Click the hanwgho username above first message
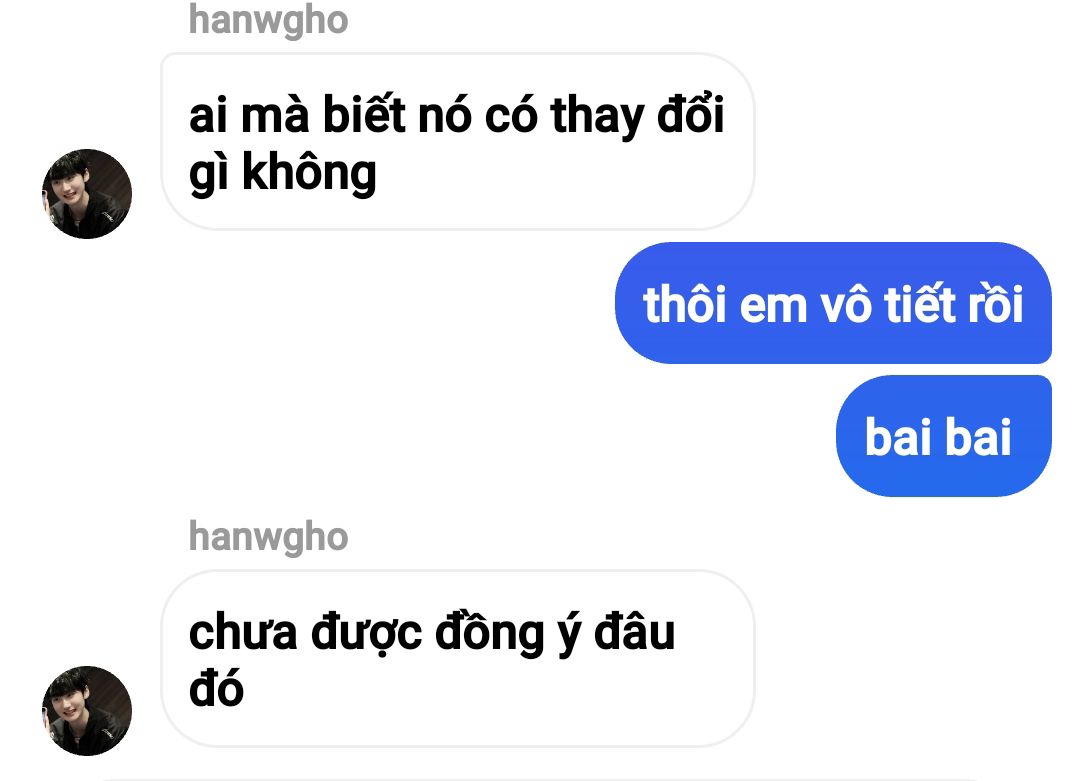 (x=269, y=20)
